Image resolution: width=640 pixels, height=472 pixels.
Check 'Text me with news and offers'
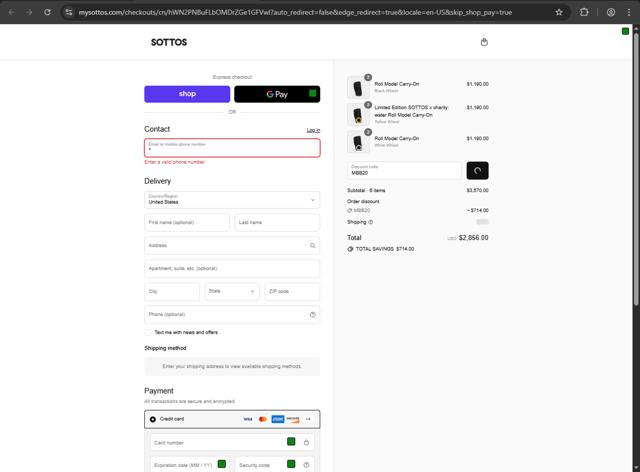(x=148, y=332)
